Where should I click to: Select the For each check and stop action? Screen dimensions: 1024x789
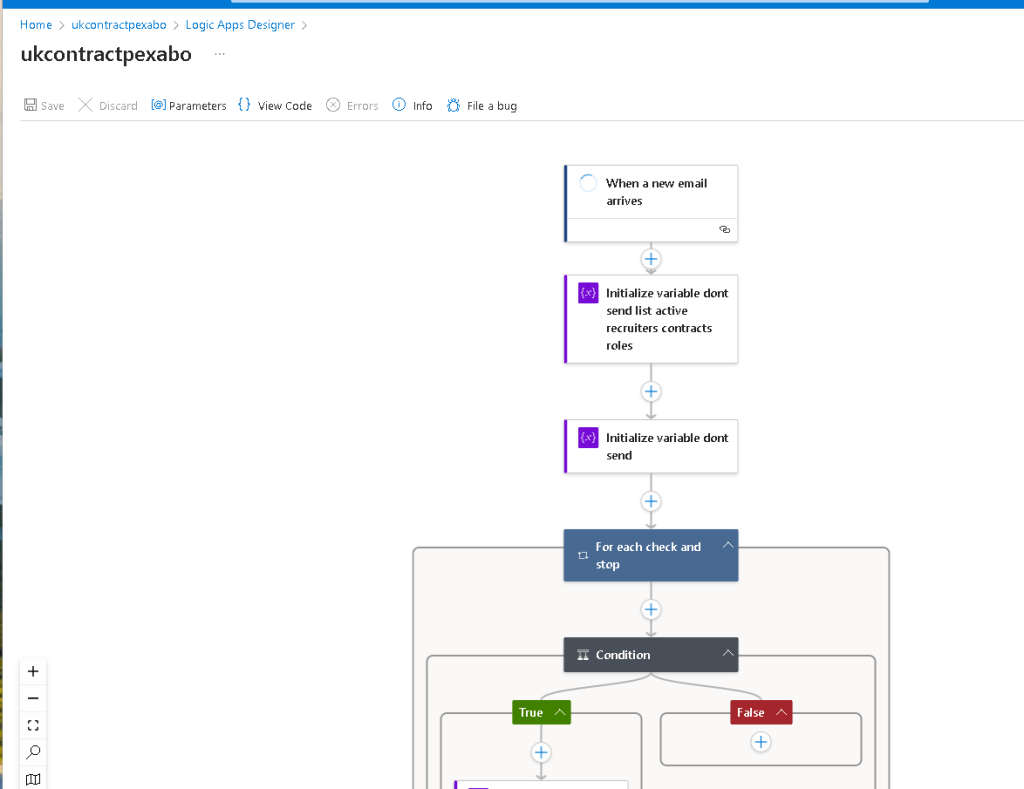[x=651, y=555]
